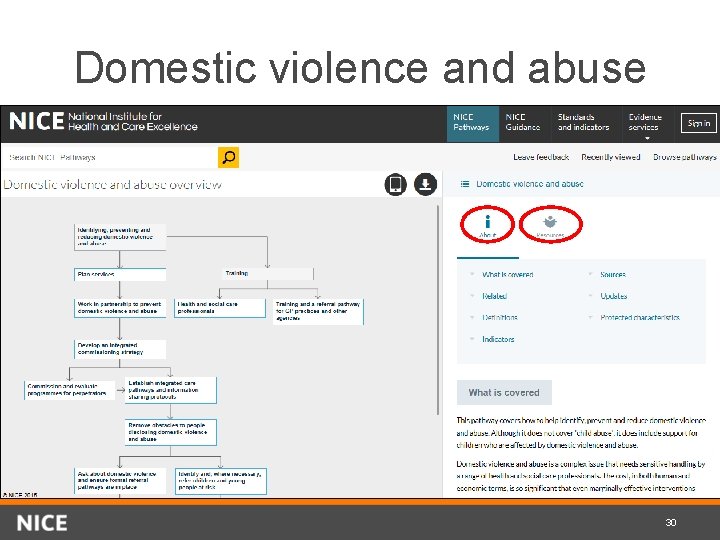720x540 pixels.
Task: Expand the Related section link
Action: [495, 296]
